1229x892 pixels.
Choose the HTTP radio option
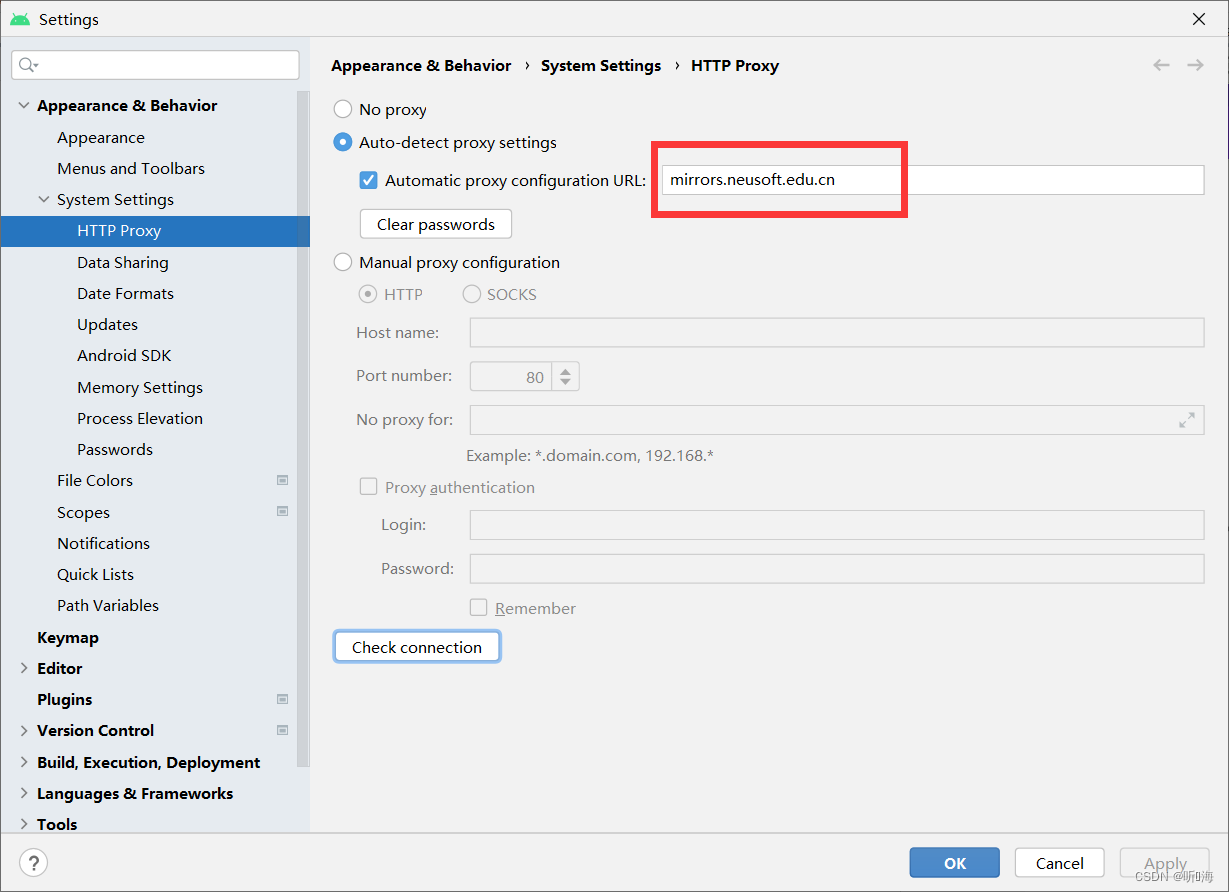pos(368,294)
